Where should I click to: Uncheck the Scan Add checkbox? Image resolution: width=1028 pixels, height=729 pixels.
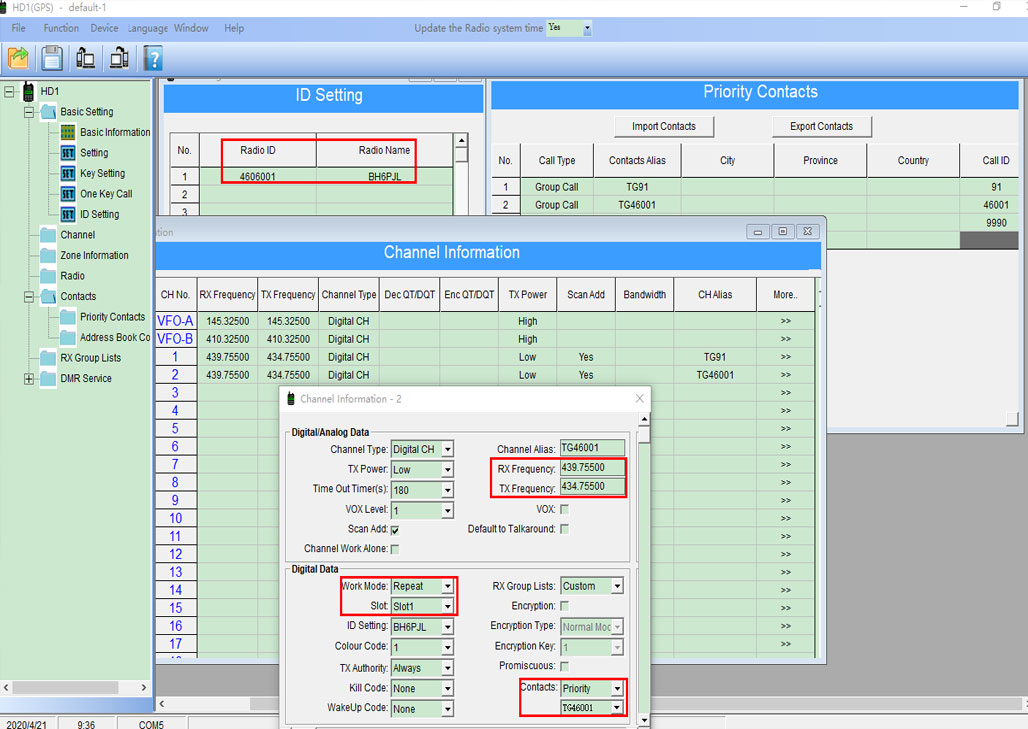(395, 529)
